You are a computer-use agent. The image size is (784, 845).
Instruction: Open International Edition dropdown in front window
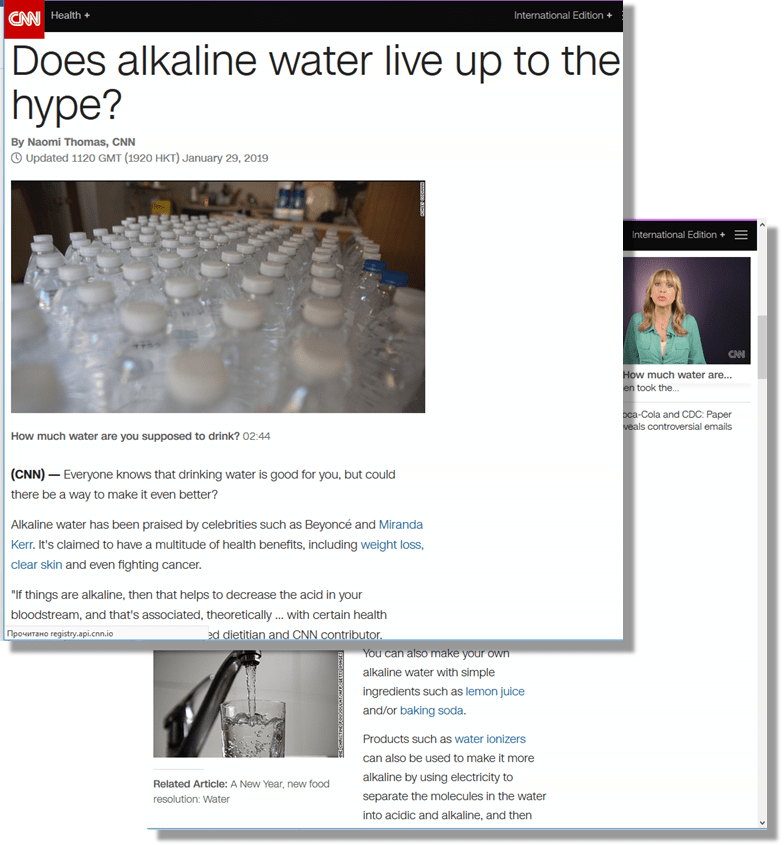pos(563,16)
